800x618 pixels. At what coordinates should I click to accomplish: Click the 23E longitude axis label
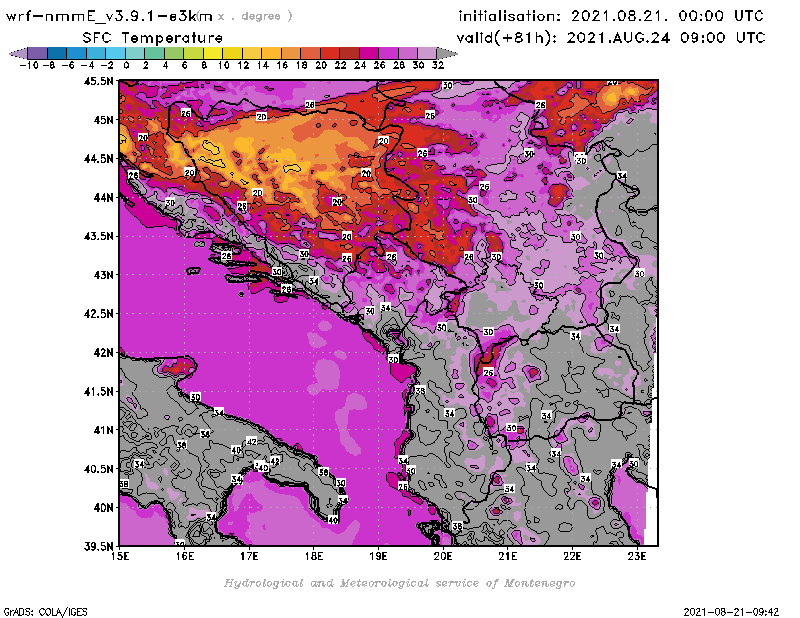pos(637,554)
